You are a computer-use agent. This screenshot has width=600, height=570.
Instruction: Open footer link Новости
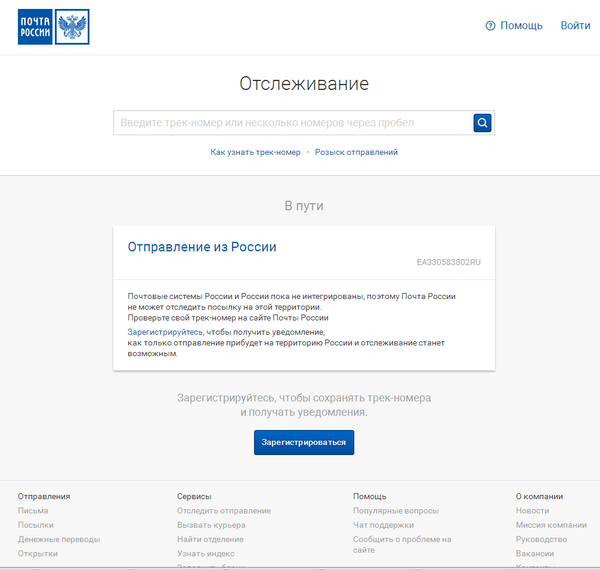point(532,511)
